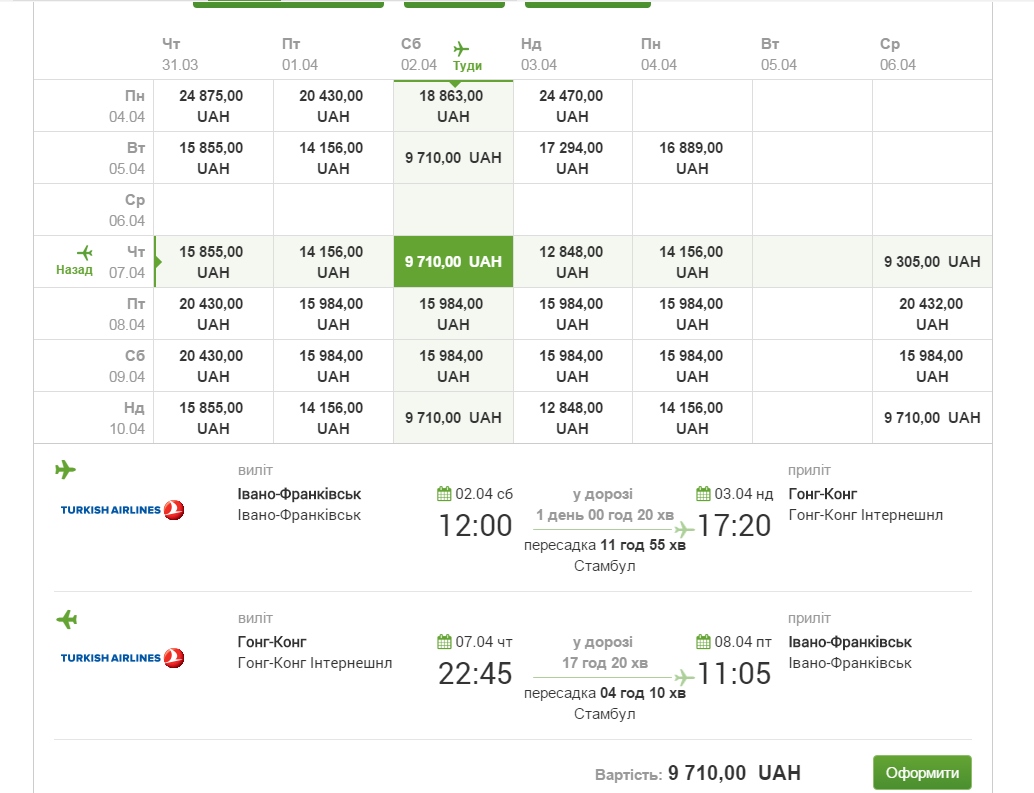Select the Нд 03.04 departure column header
The height and width of the screenshot is (793, 1034).
[x=539, y=54]
